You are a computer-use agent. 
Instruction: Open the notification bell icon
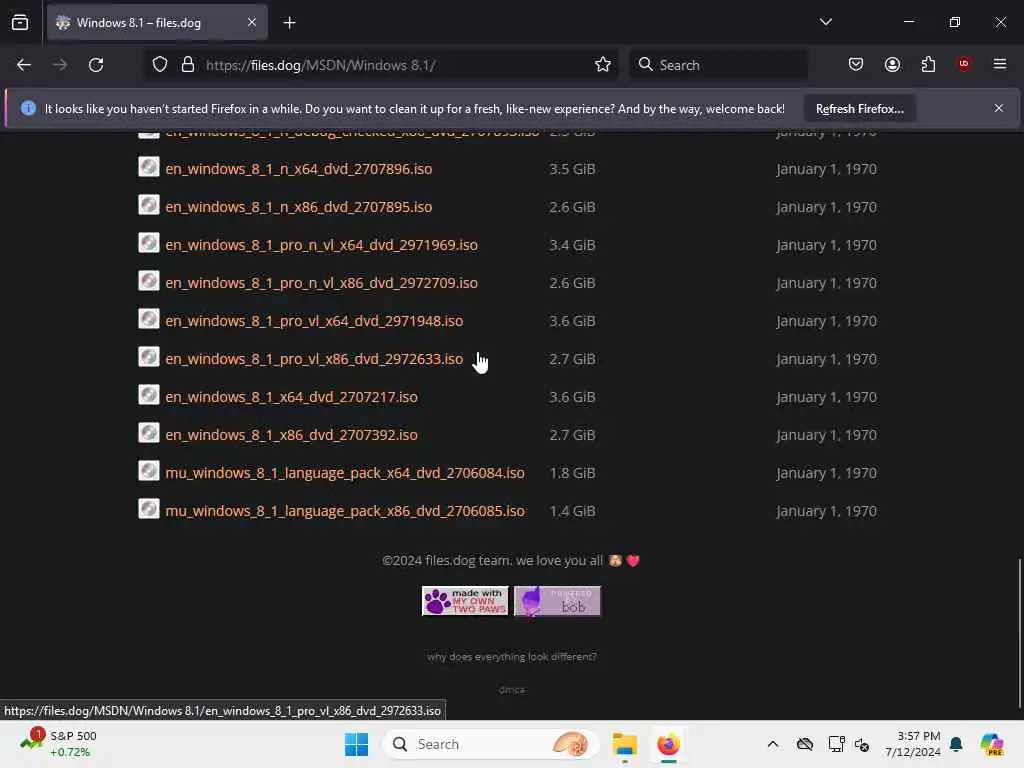click(956, 744)
